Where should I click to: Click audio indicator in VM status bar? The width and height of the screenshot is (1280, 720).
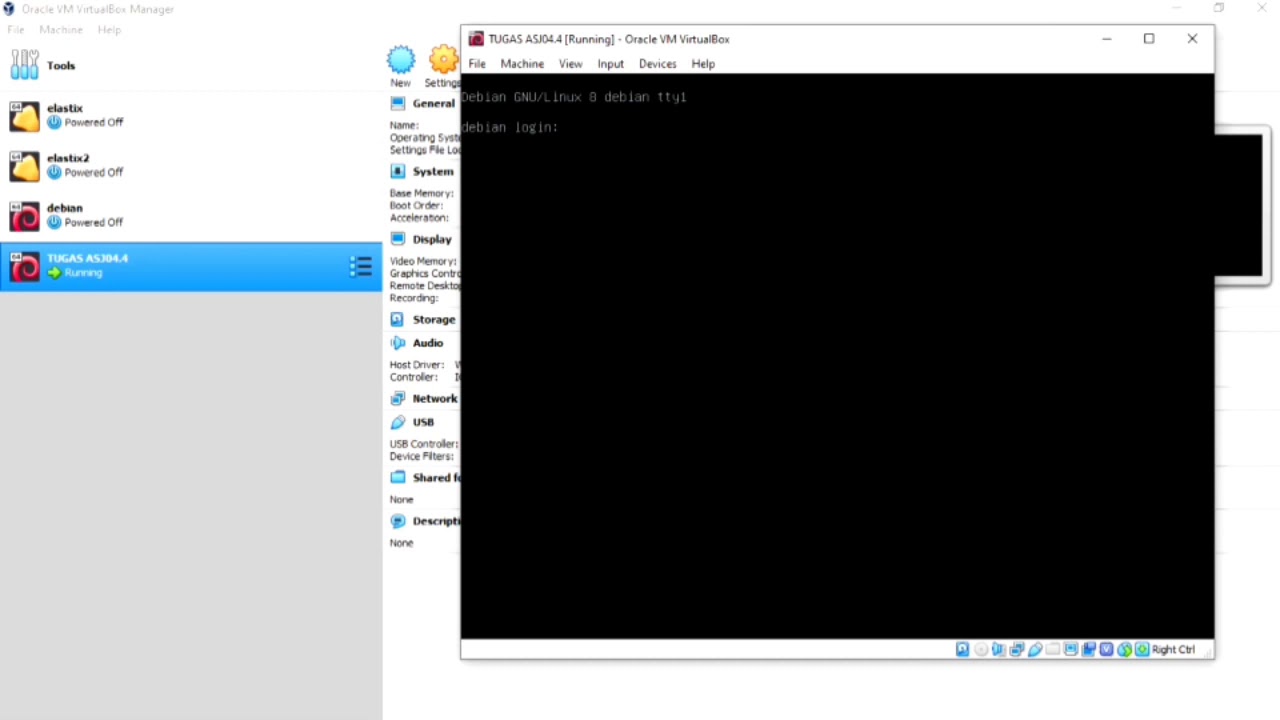pyautogui.click(x=999, y=649)
